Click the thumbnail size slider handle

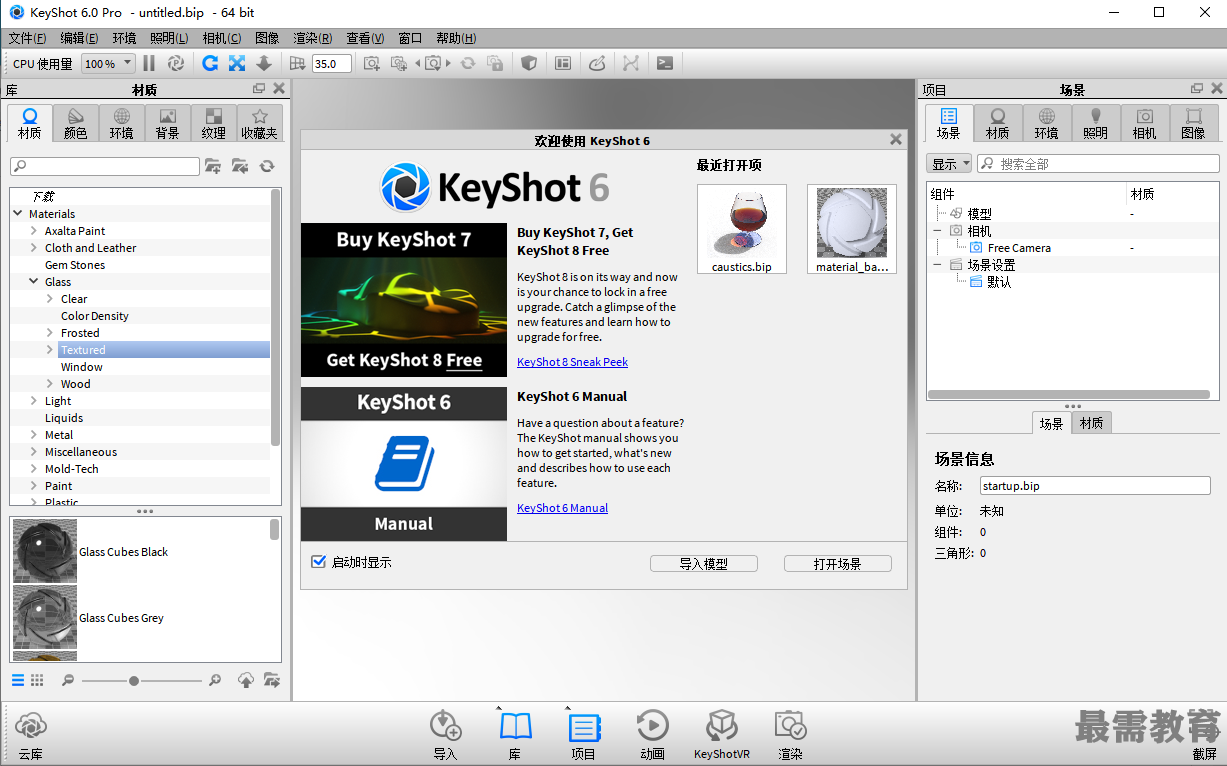[x=134, y=680]
